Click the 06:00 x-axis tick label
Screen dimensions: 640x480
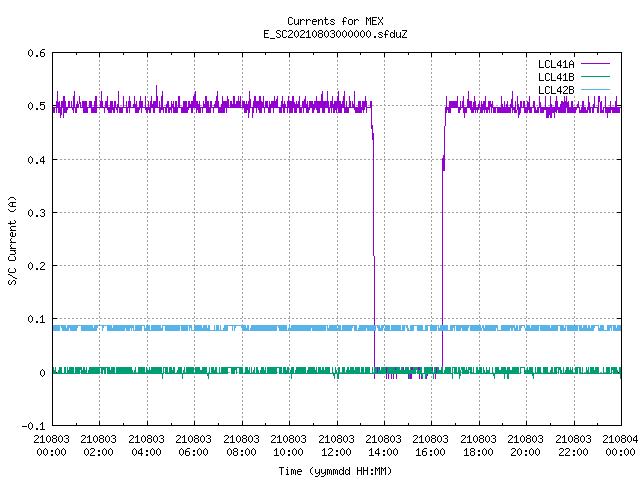193,452
